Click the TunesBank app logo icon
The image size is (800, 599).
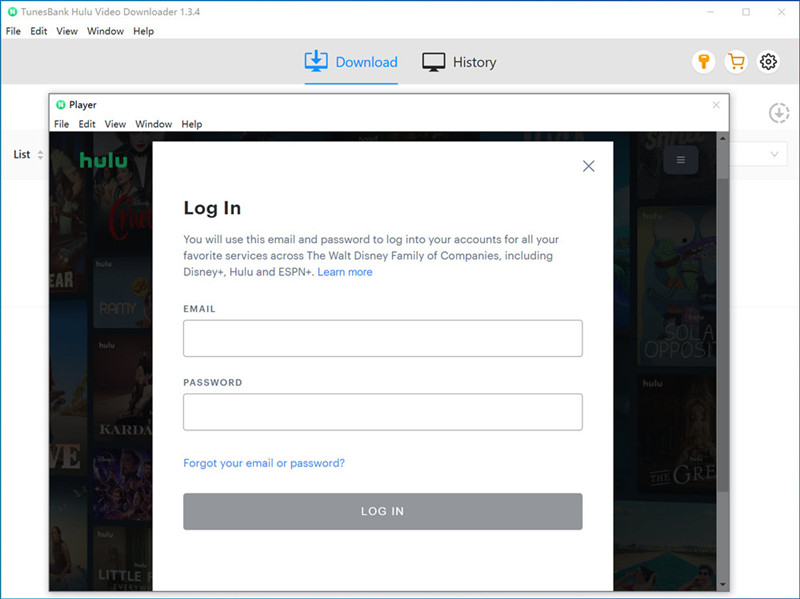[x=12, y=11]
